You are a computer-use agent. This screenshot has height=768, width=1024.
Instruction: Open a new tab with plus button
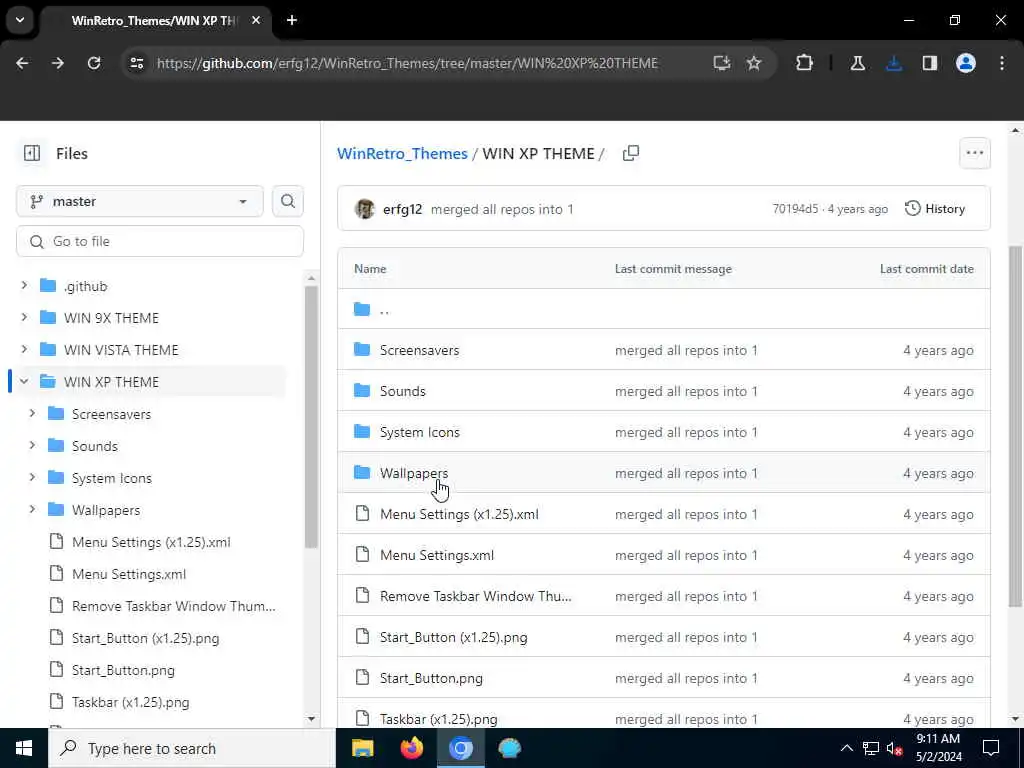coord(292,20)
